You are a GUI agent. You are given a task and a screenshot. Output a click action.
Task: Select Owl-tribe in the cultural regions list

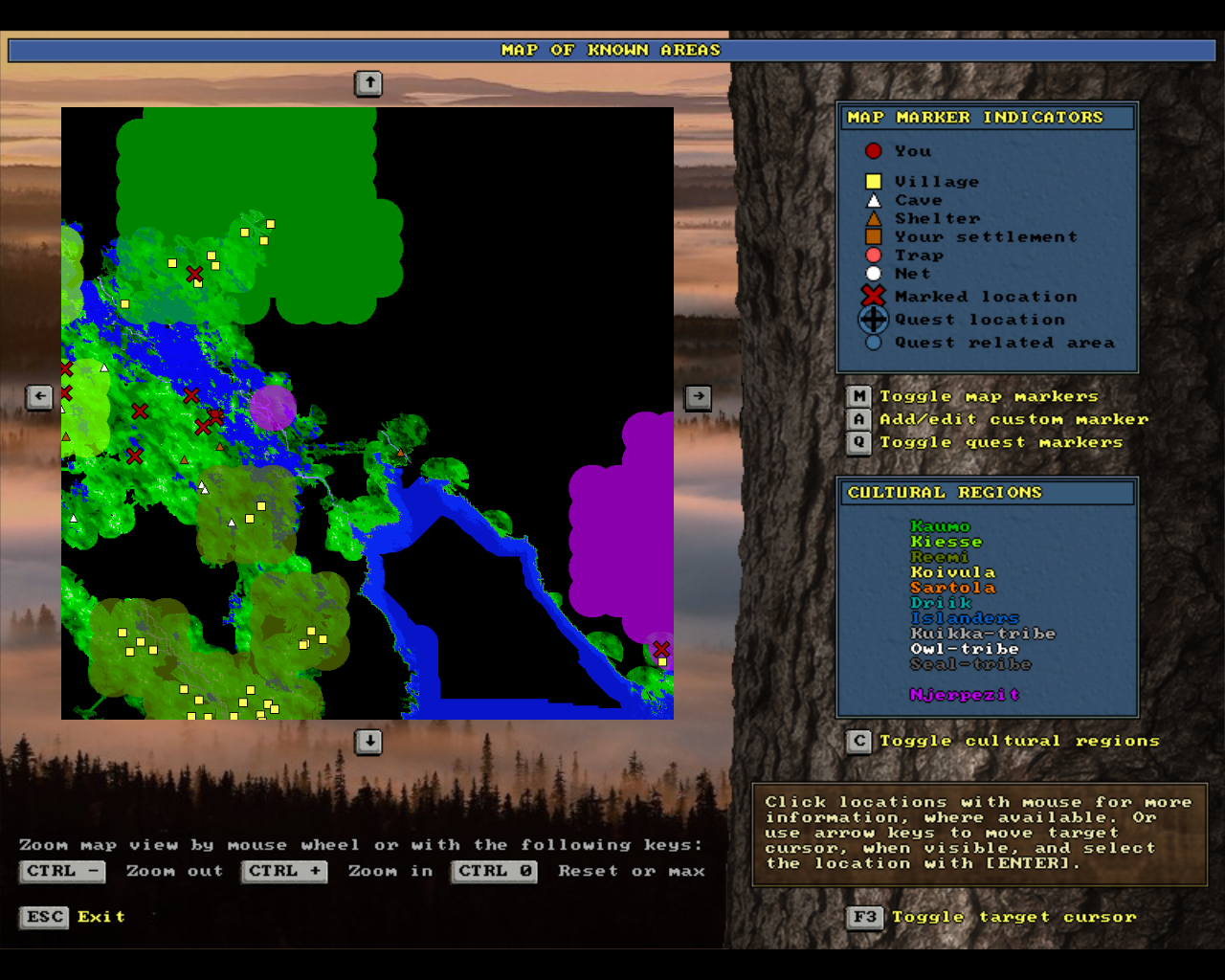[x=965, y=649]
